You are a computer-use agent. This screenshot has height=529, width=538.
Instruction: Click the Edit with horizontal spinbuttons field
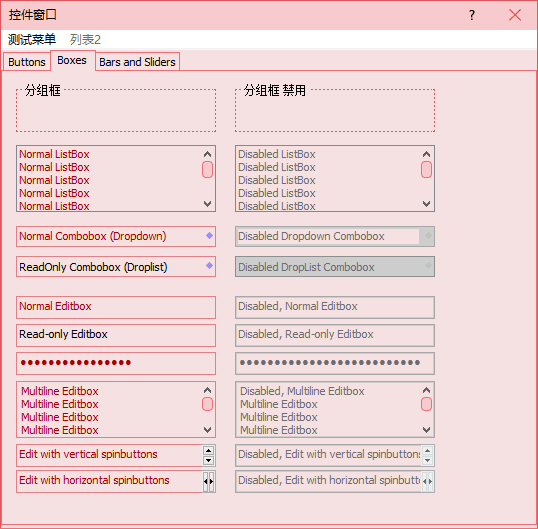coord(110,481)
